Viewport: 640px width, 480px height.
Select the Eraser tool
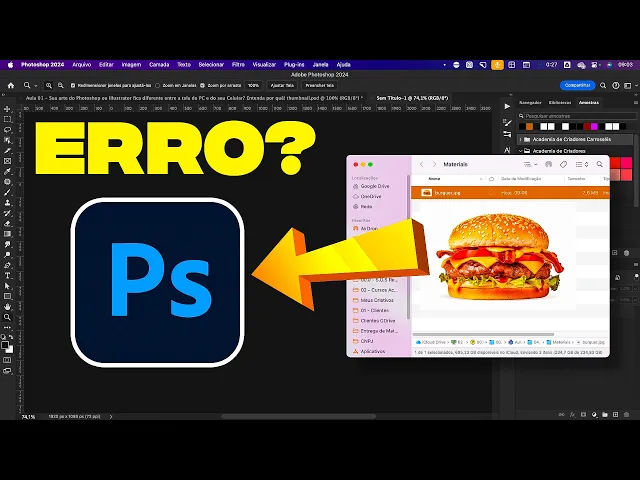(7, 223)
